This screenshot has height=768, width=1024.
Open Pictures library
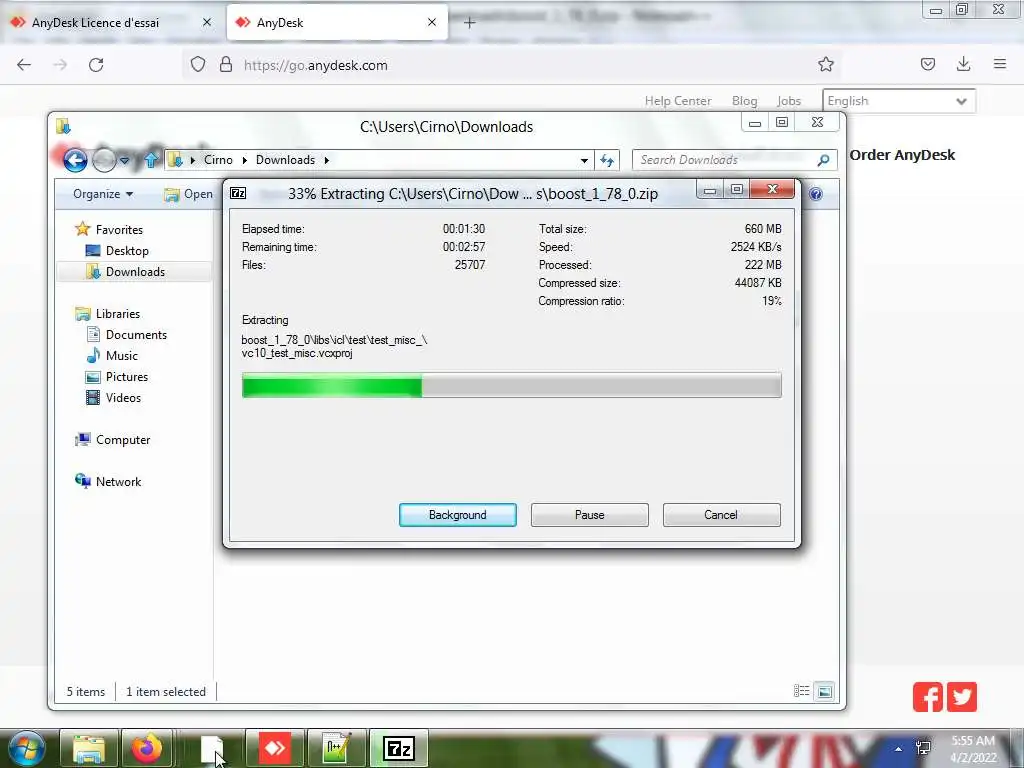[117, 377]
